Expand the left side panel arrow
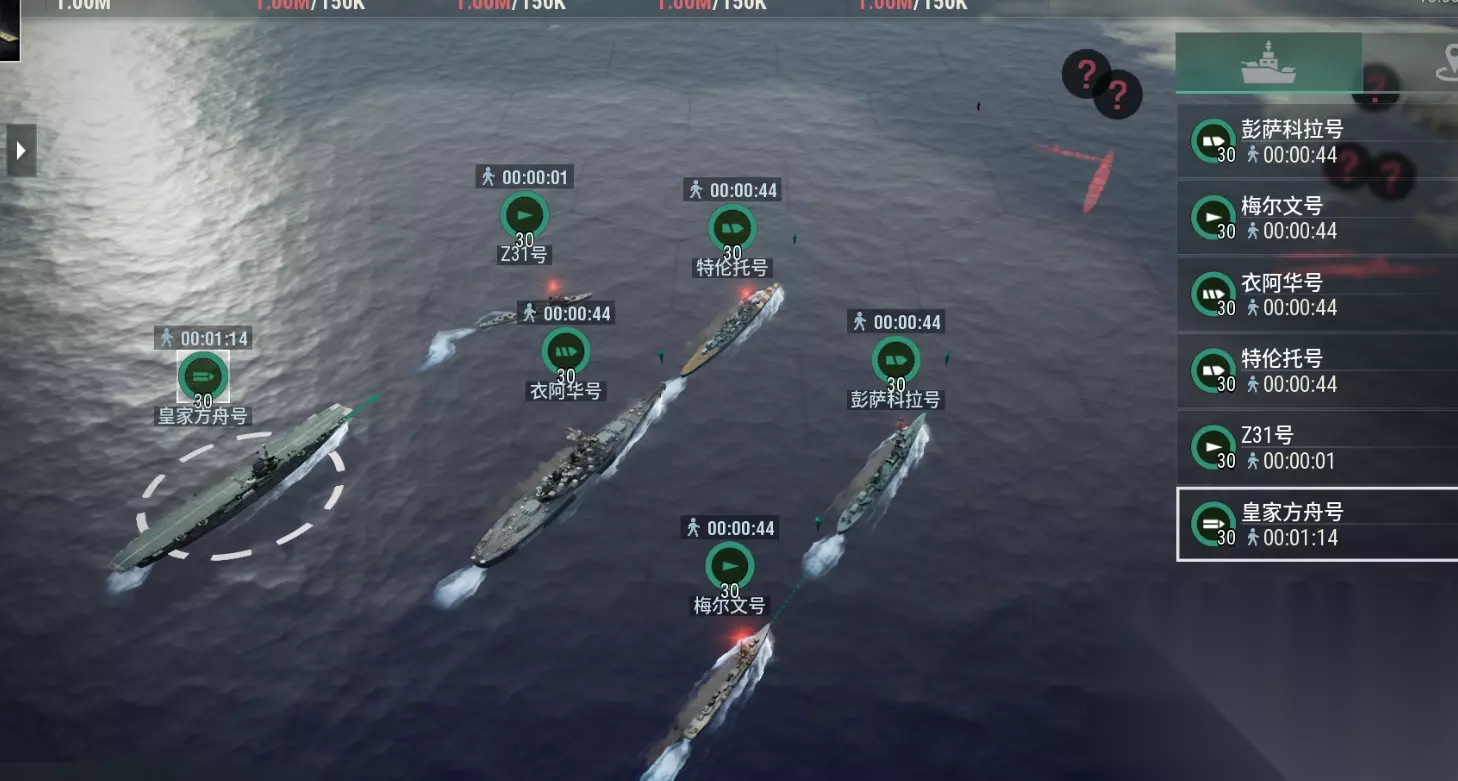Screen dimensions: 1458x781 pyautogui.click(x=21, y=151)
